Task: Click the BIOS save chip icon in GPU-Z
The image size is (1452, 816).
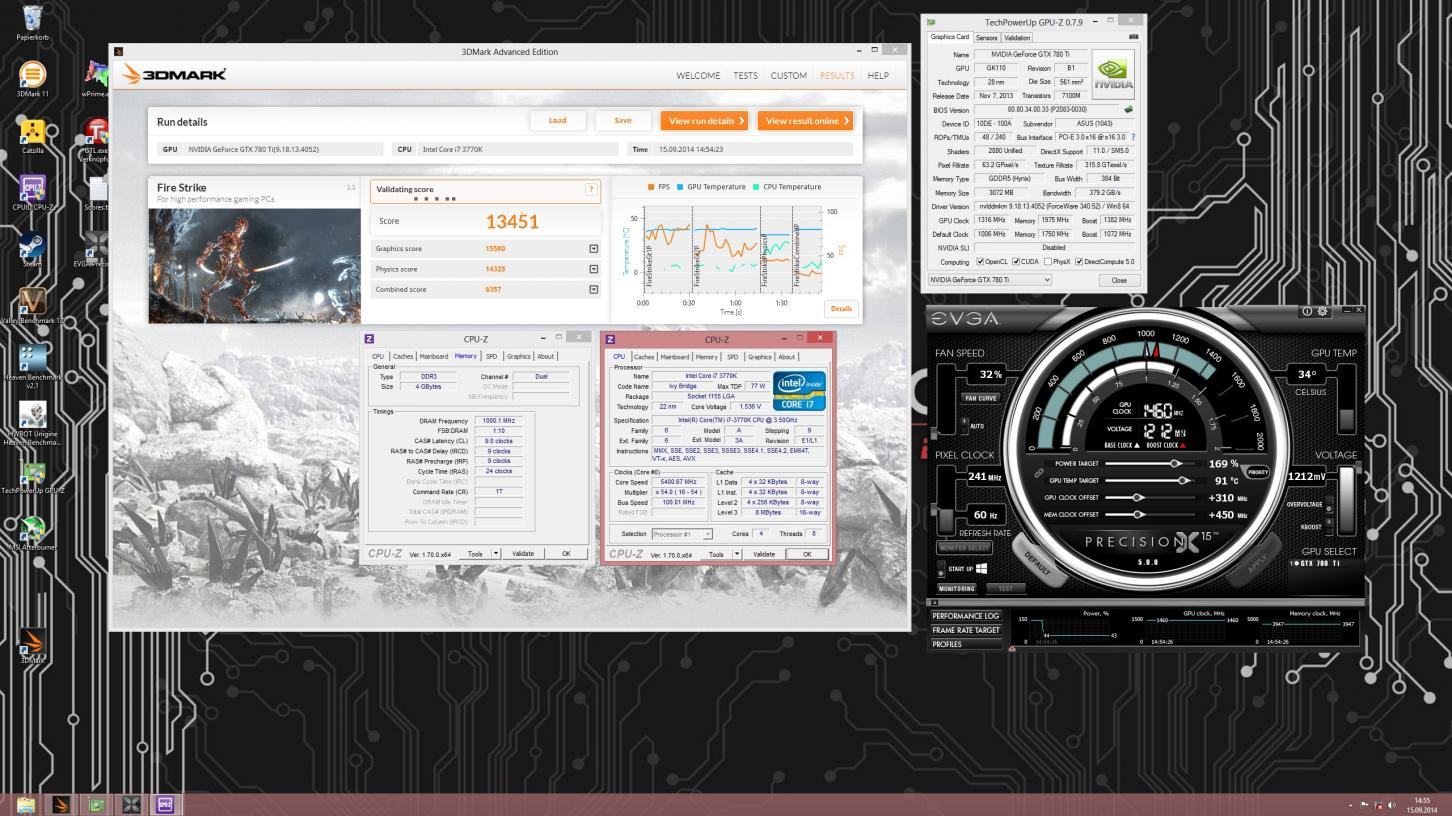Action: (1128, 110)
